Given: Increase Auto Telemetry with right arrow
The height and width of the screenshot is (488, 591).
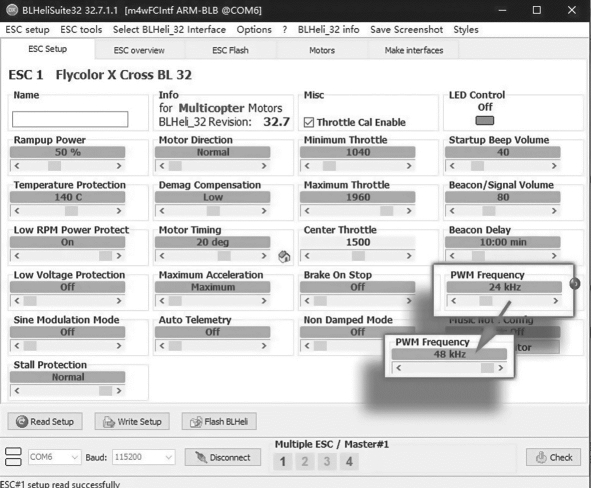Looking at the screenshot, I should tap(264, 346).
